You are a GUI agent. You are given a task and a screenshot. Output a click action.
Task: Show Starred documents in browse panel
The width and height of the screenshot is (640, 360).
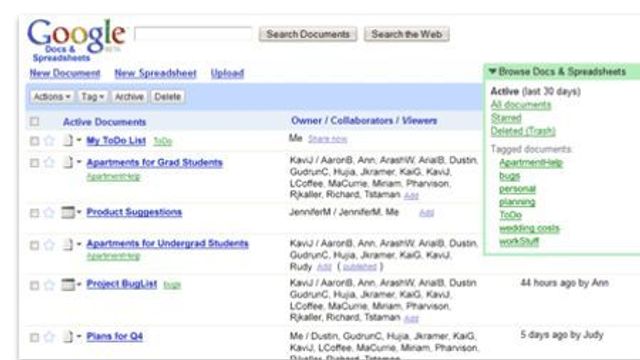tap(506, 118)
